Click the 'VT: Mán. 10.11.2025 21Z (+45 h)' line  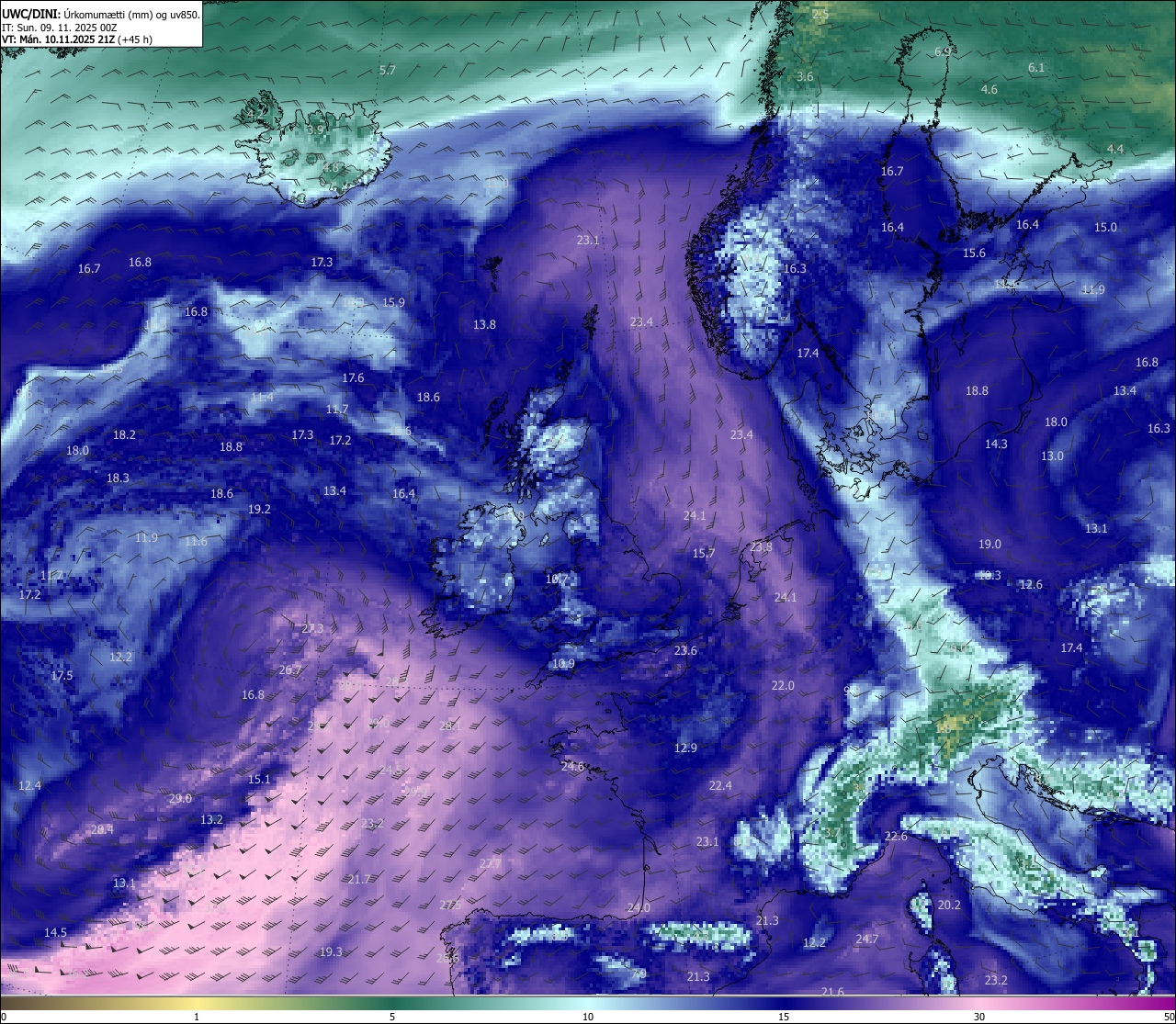point(77,39)
